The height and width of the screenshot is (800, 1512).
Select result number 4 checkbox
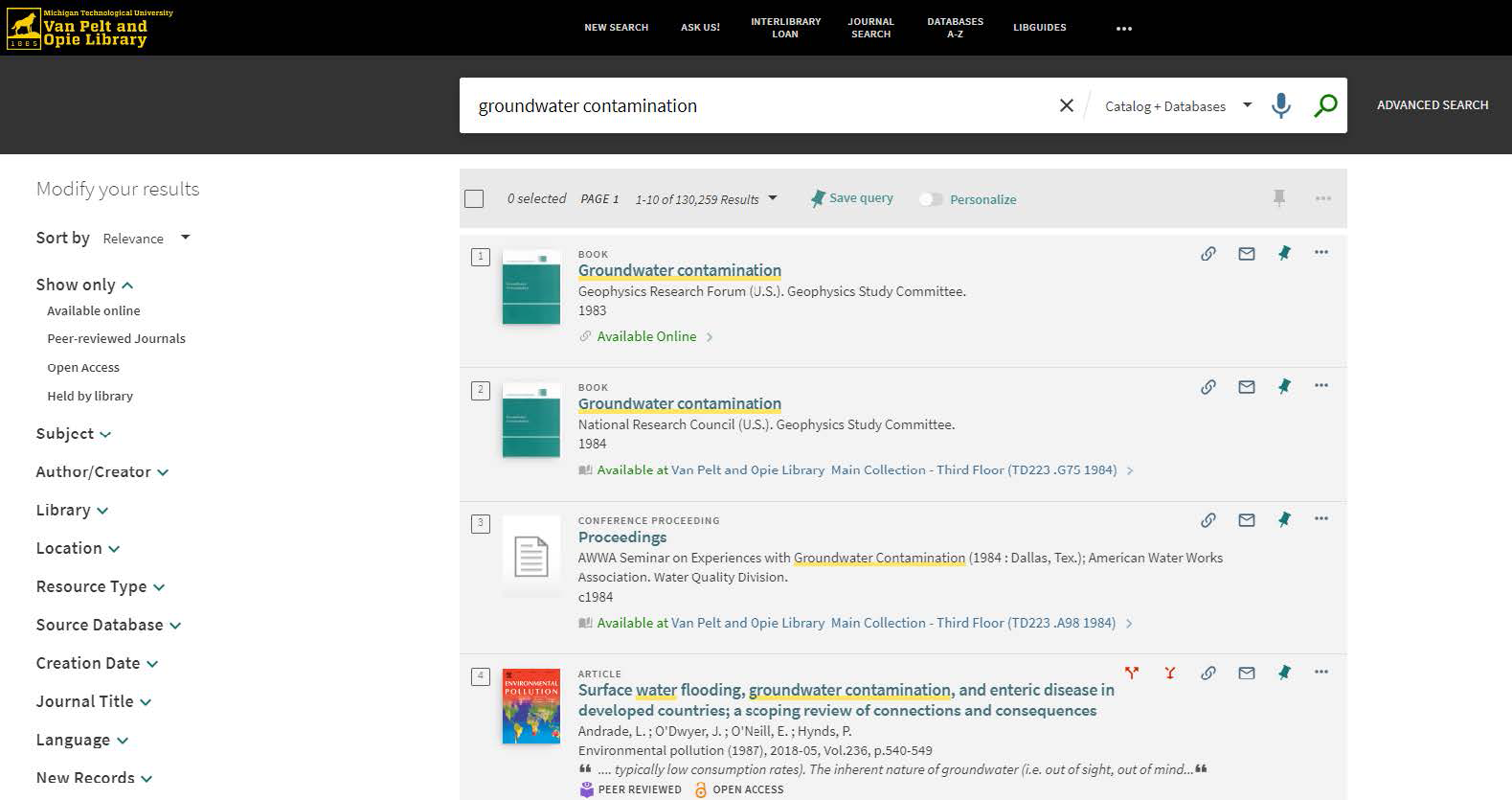(481, 676)
